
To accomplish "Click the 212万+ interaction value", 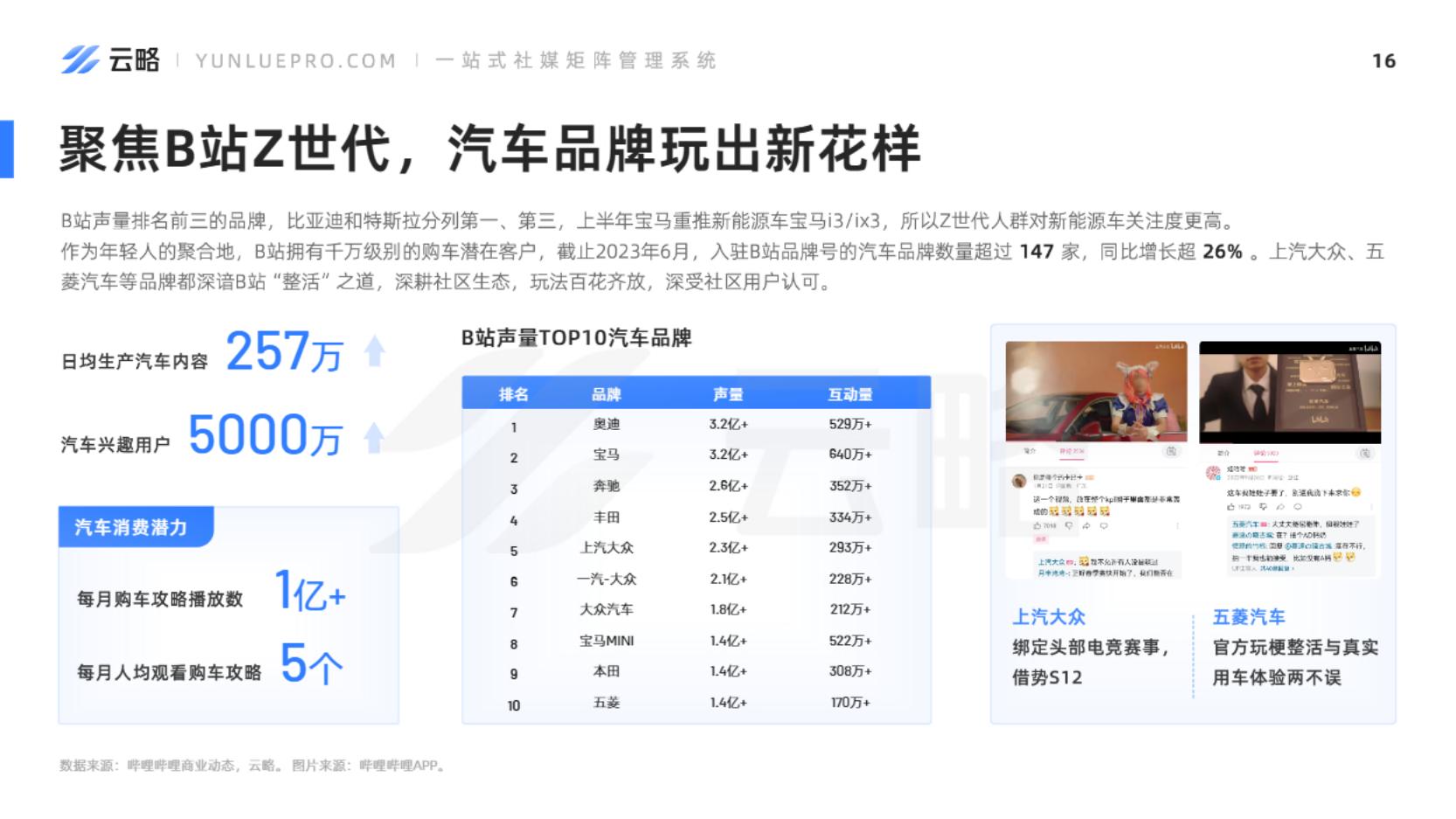I will click(849, 609).
